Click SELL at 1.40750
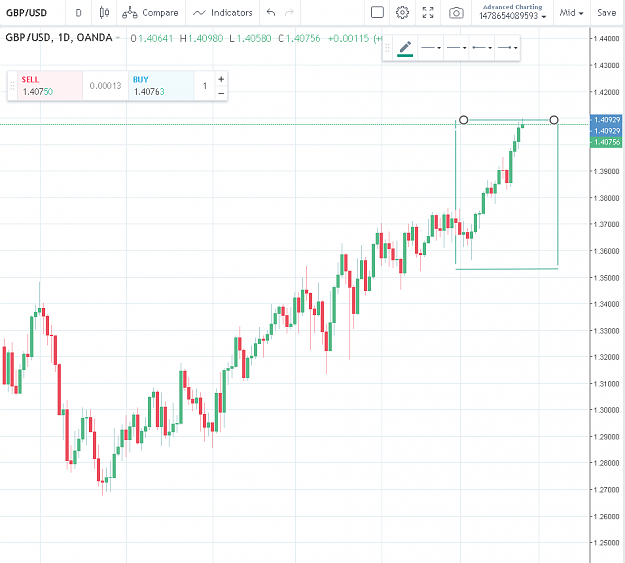625x563 pixels. coord(50,86)
